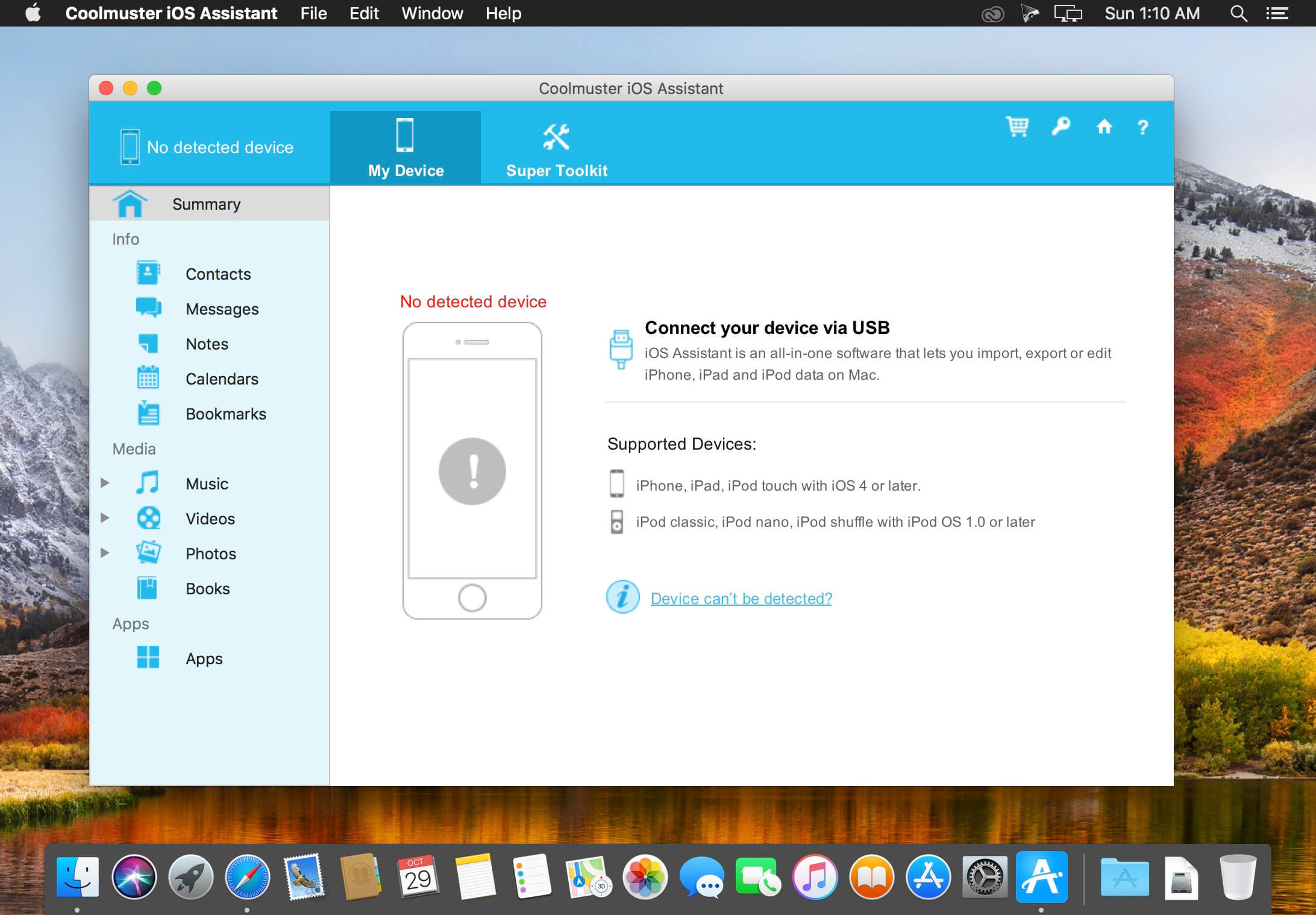Click the Creative Cloud menu bar icon
Image resolution: width=1316 pixels, height=915 pixels.
click(992, 13)
